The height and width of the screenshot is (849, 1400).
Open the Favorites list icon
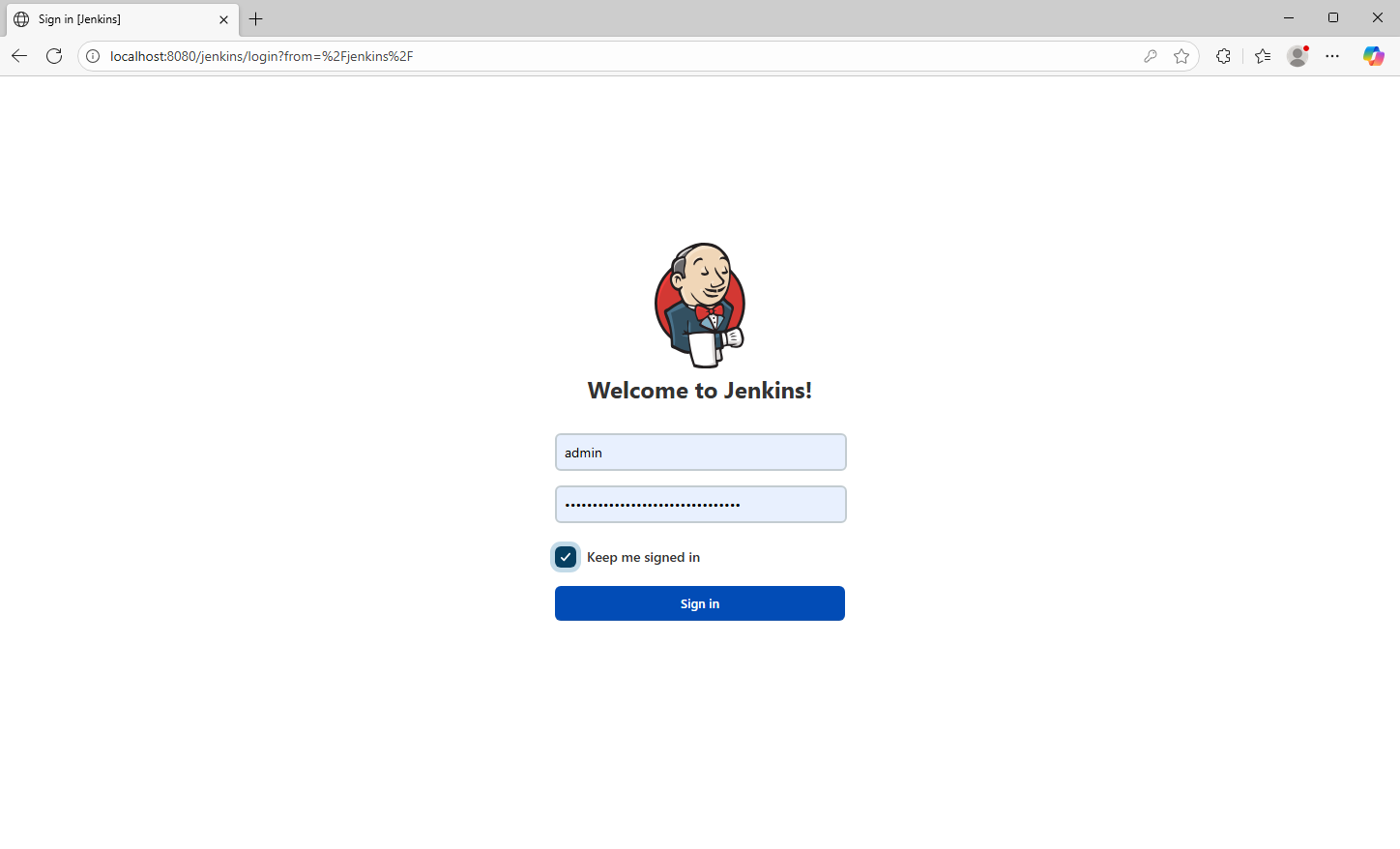point(1263,56)
